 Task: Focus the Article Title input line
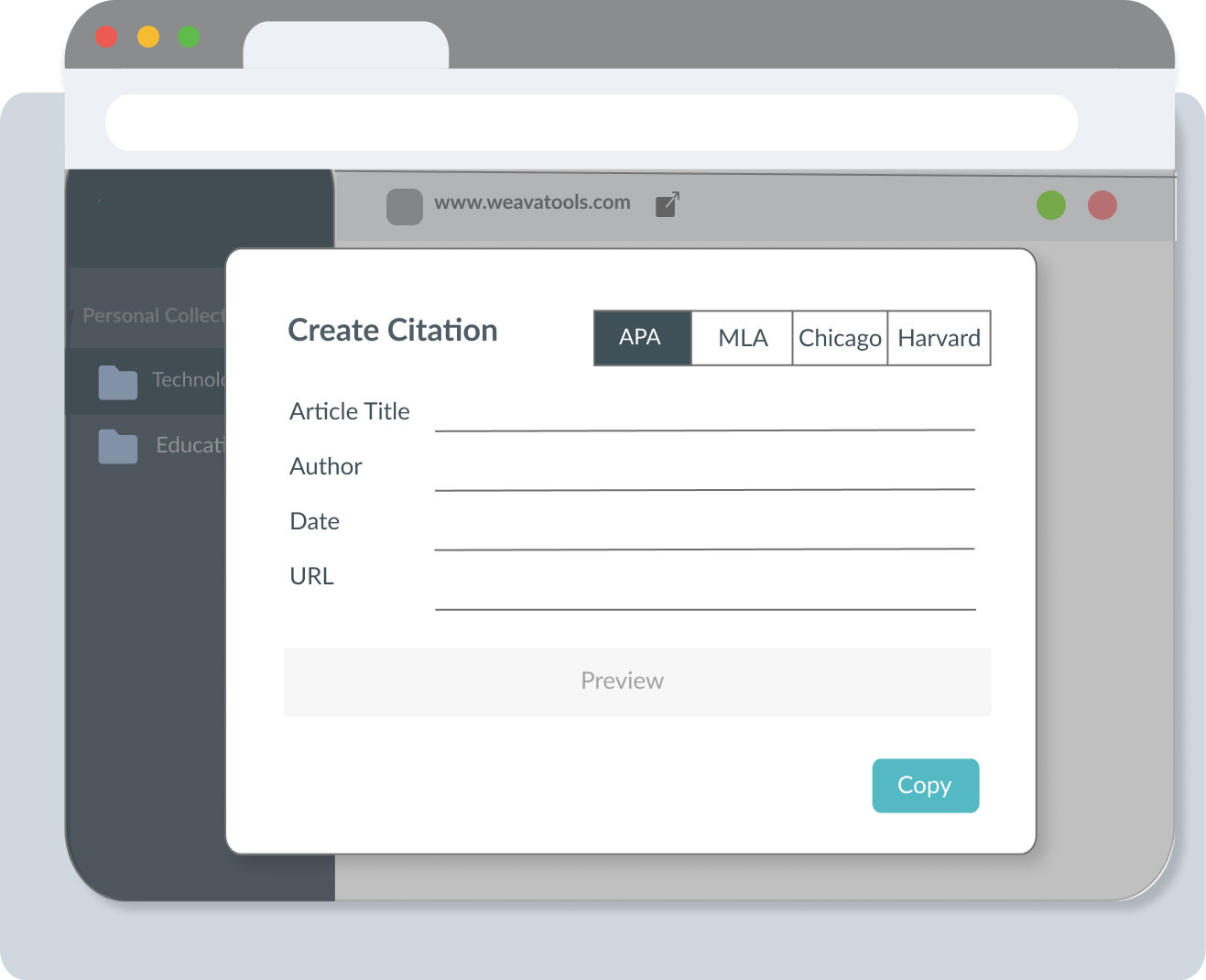point(704,416)
